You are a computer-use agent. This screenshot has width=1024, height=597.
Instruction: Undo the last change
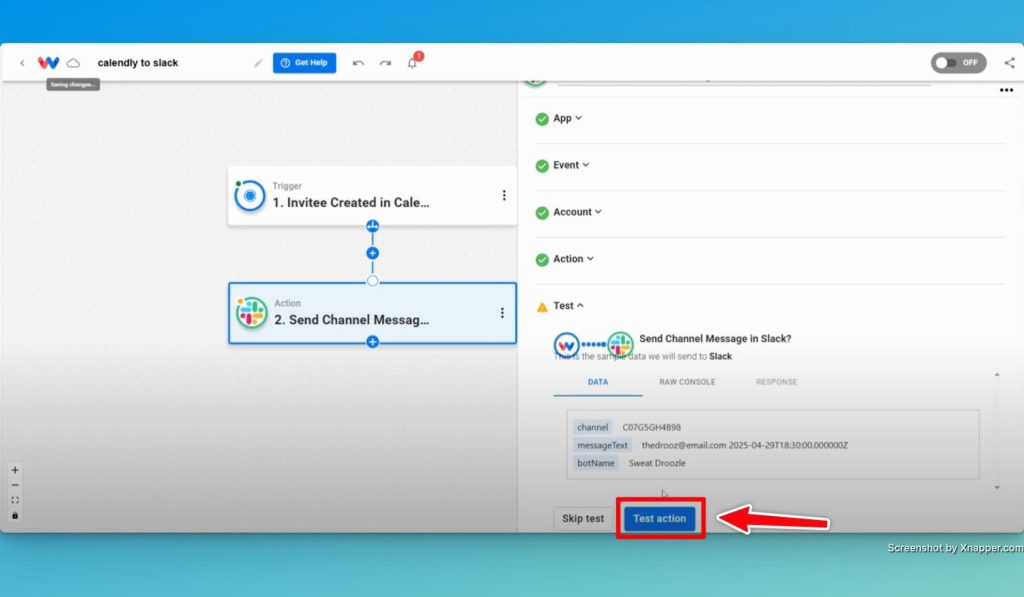(358, 63)
